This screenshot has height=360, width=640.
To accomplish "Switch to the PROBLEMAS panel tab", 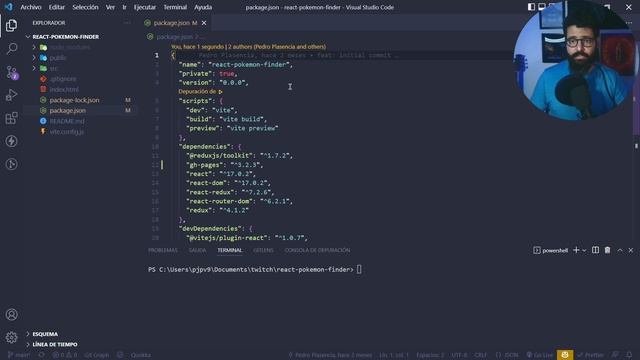I will (x=162, y=250).
